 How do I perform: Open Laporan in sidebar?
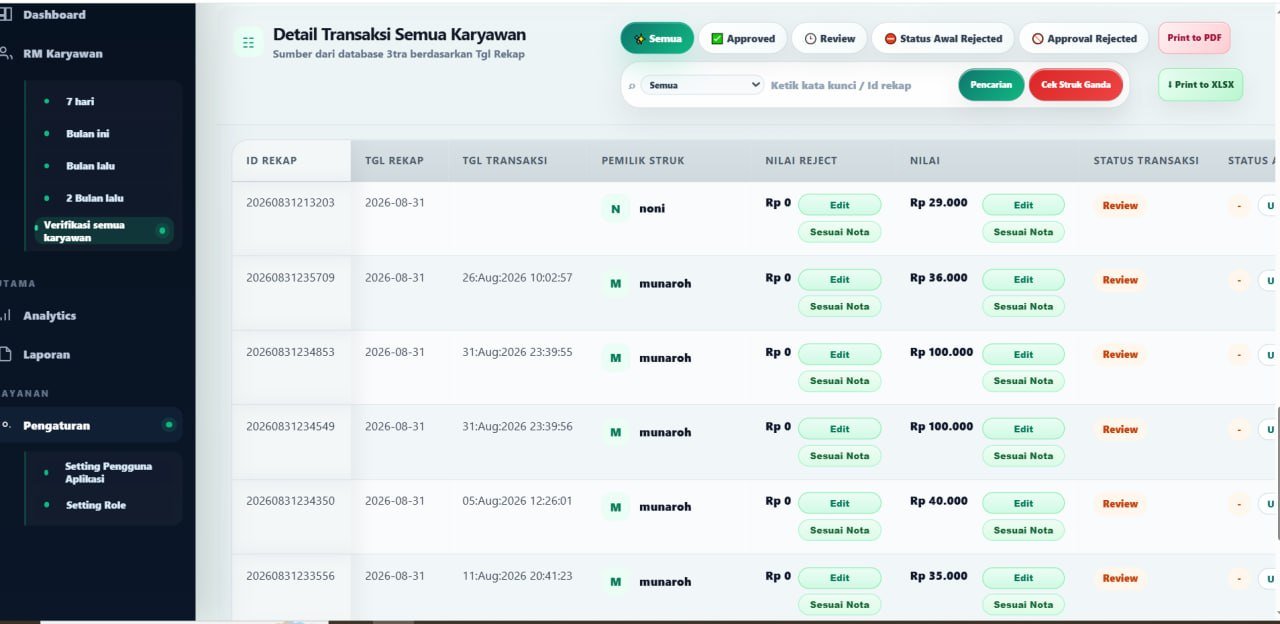pyautogui.click(x=46, y=355)
